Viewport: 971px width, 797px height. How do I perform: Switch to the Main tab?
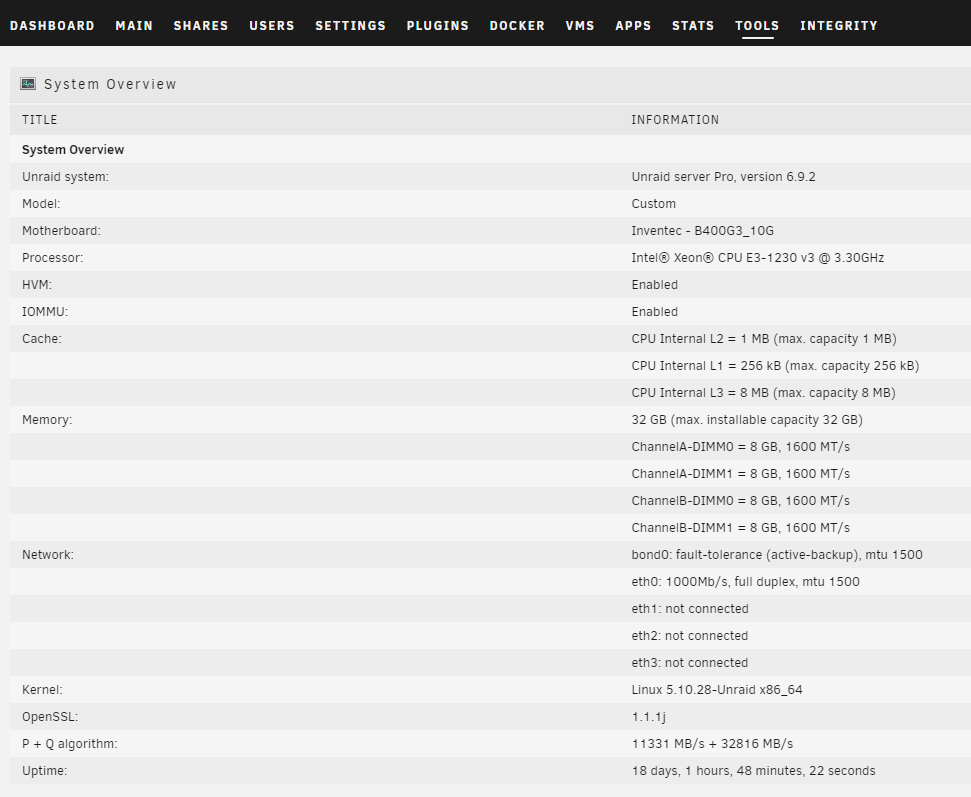pos(134,26)
